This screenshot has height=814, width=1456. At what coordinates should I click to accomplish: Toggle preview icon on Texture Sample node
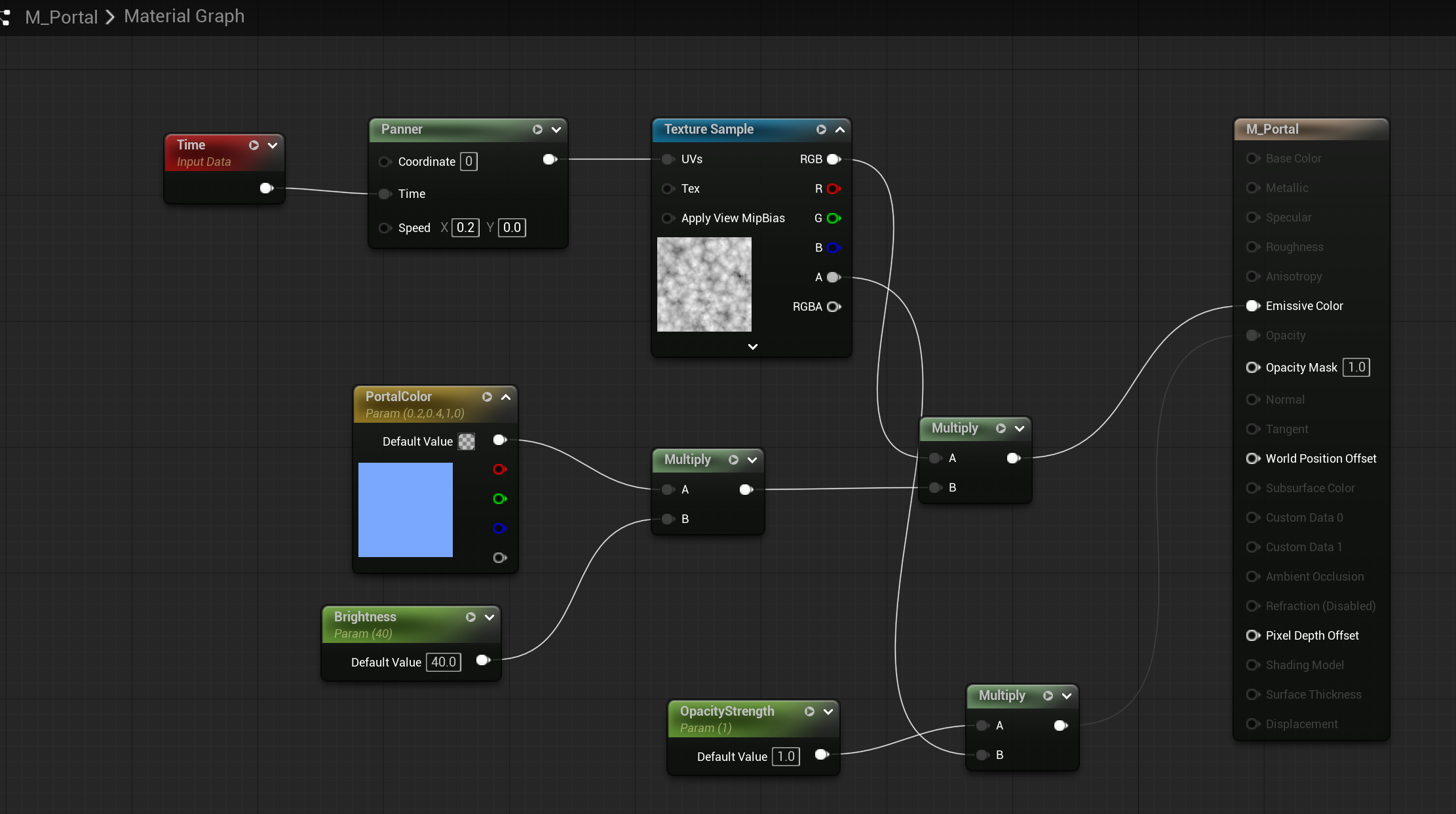click(x=821, y=130)
